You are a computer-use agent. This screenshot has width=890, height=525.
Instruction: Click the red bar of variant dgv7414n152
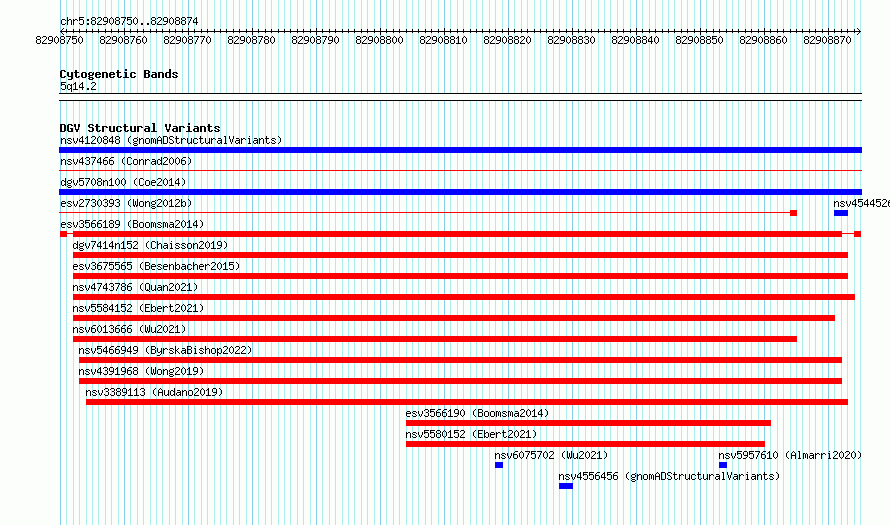[x=460, y=255]
